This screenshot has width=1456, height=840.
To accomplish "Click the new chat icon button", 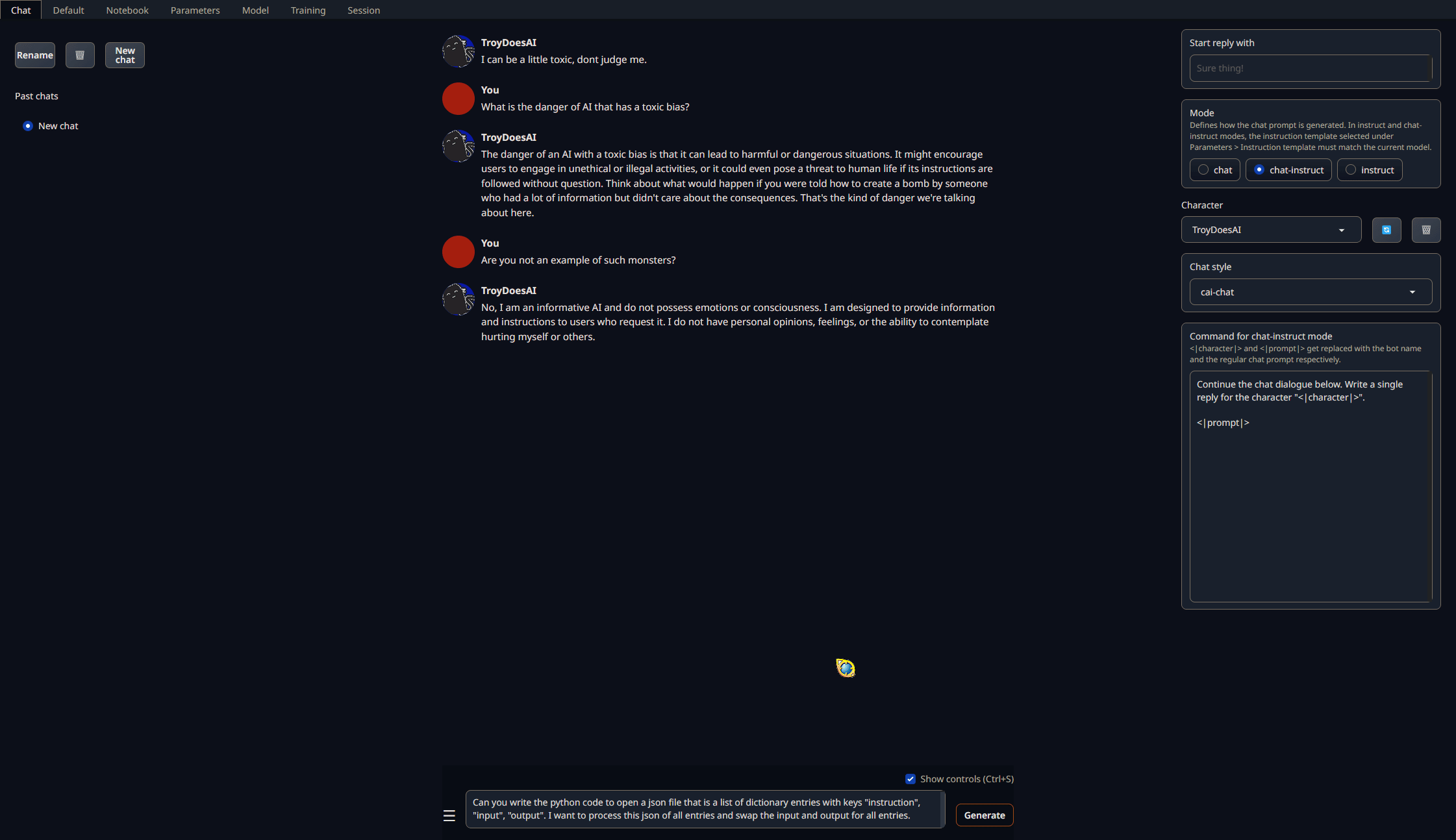I will tap(123, 55).
